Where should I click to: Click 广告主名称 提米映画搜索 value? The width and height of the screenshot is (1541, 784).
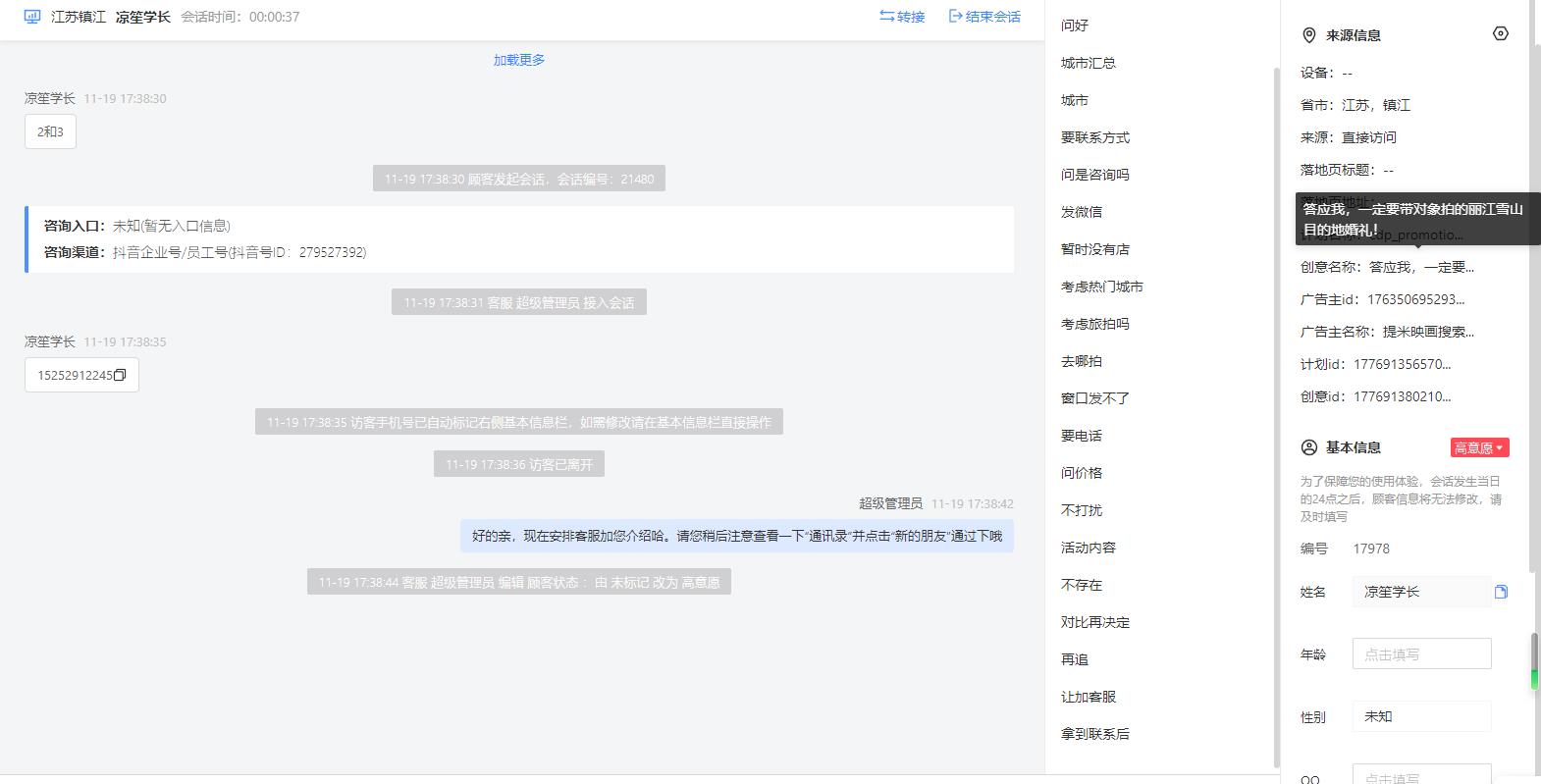point(1428,332)
